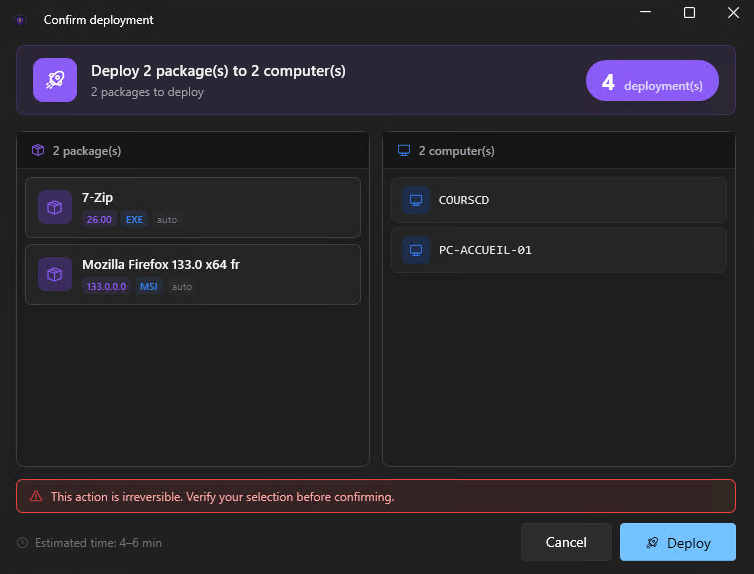Click the cube icon beside 2 package(s) header
Viewport: 754px width, 574px height.
[38, 151]
